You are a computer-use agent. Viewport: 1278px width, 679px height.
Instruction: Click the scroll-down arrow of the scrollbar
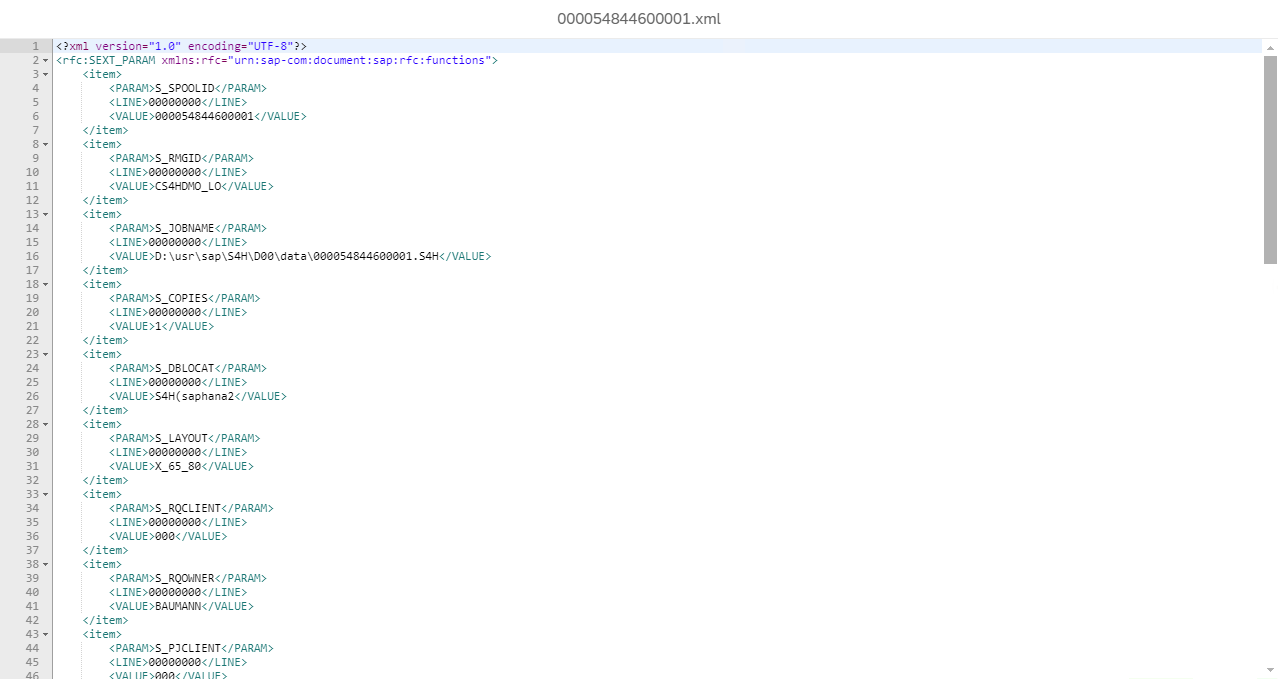1270,670
